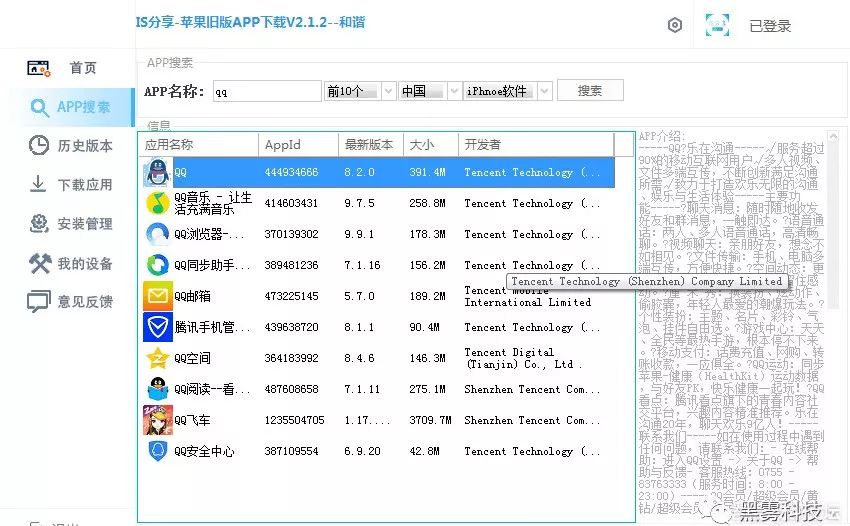
Task: Click the QQ音乐 app icon
Action: (x=158, y=203)
